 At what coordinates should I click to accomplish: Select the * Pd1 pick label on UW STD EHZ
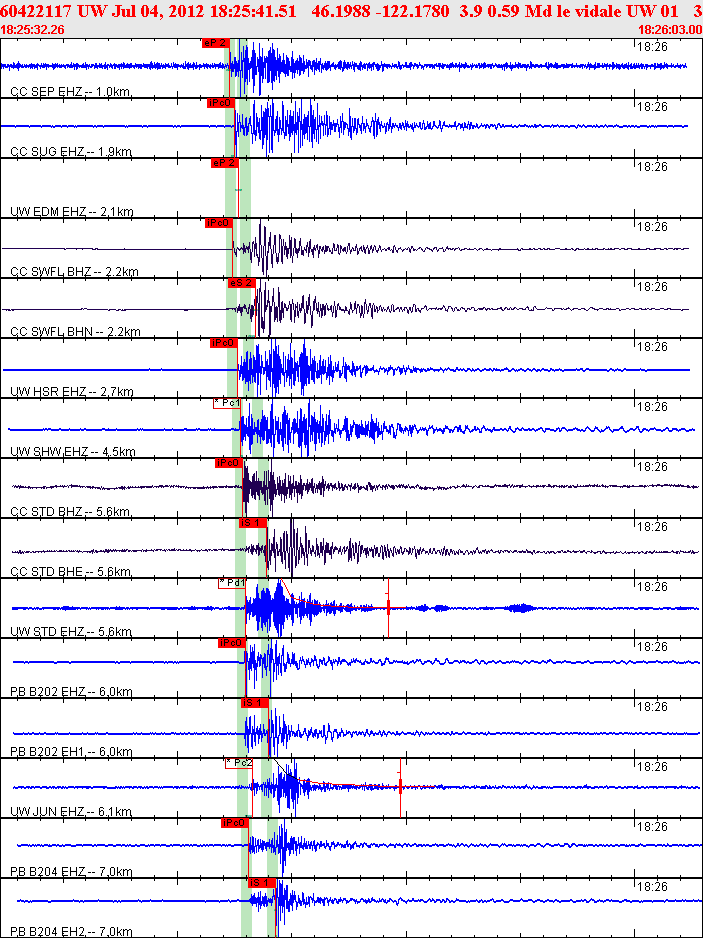(232, 583)
